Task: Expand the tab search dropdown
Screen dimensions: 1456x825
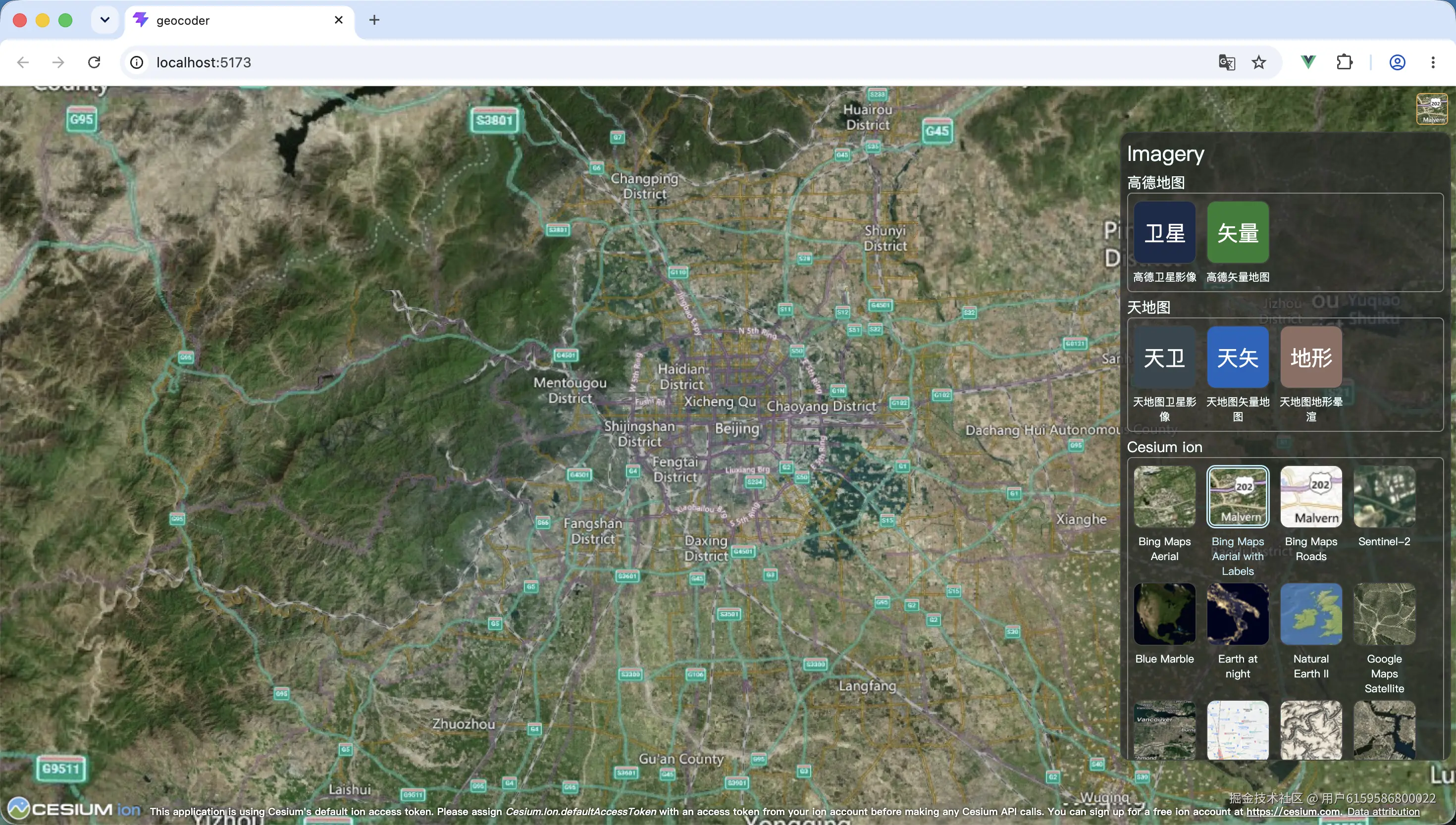Action: click(x=105, y=20)
